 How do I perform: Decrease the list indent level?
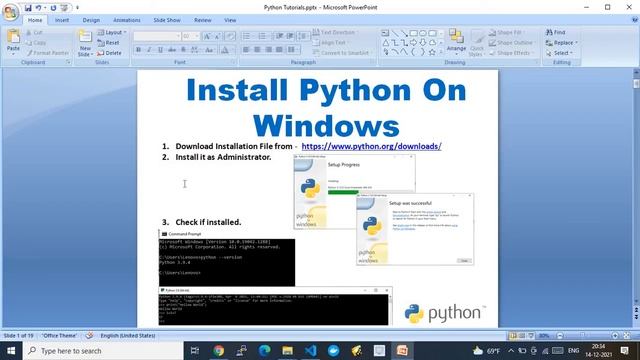[x=280, y=36]
